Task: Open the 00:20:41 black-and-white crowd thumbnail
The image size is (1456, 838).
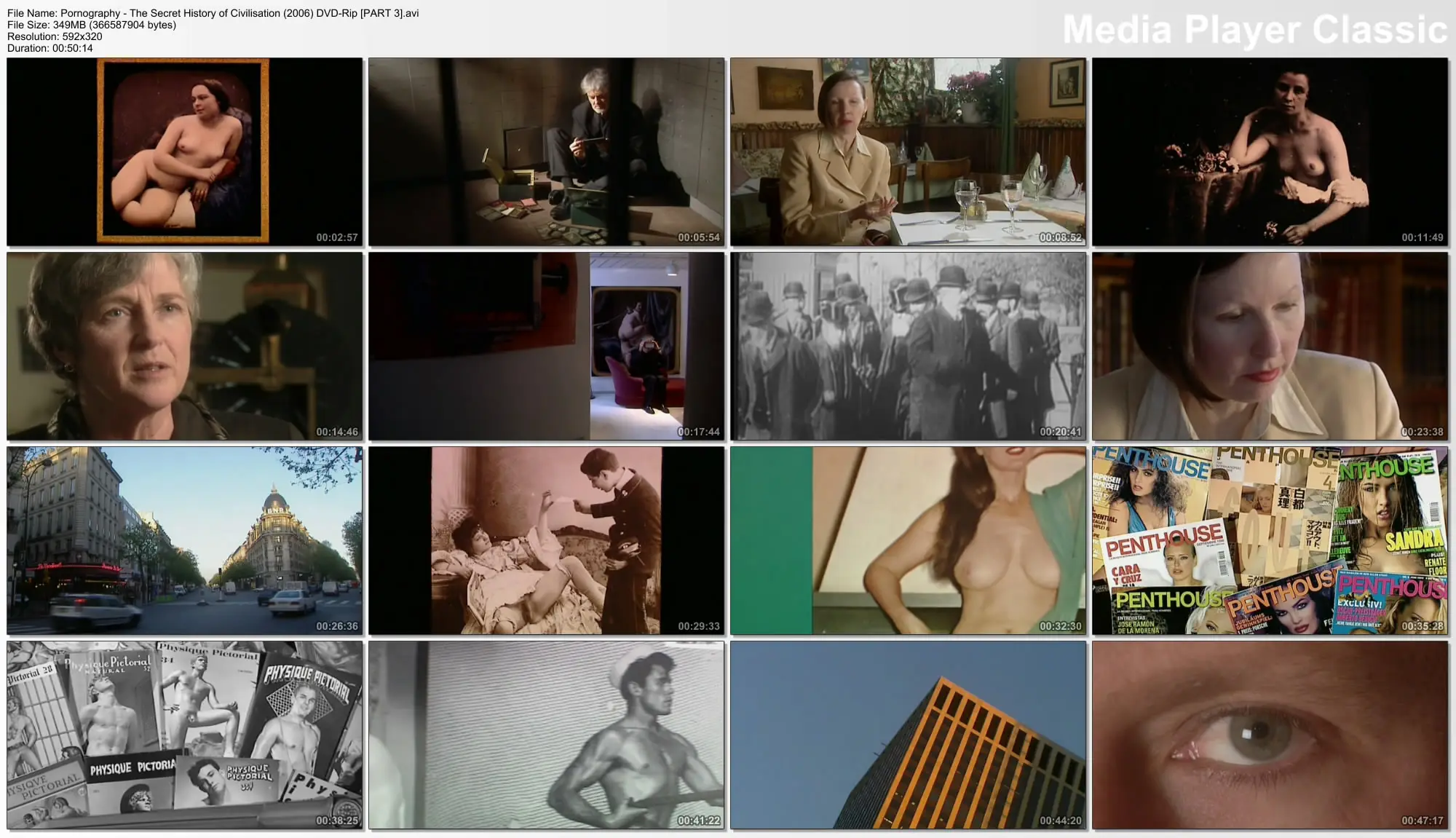Action: [x=909, y=346]
